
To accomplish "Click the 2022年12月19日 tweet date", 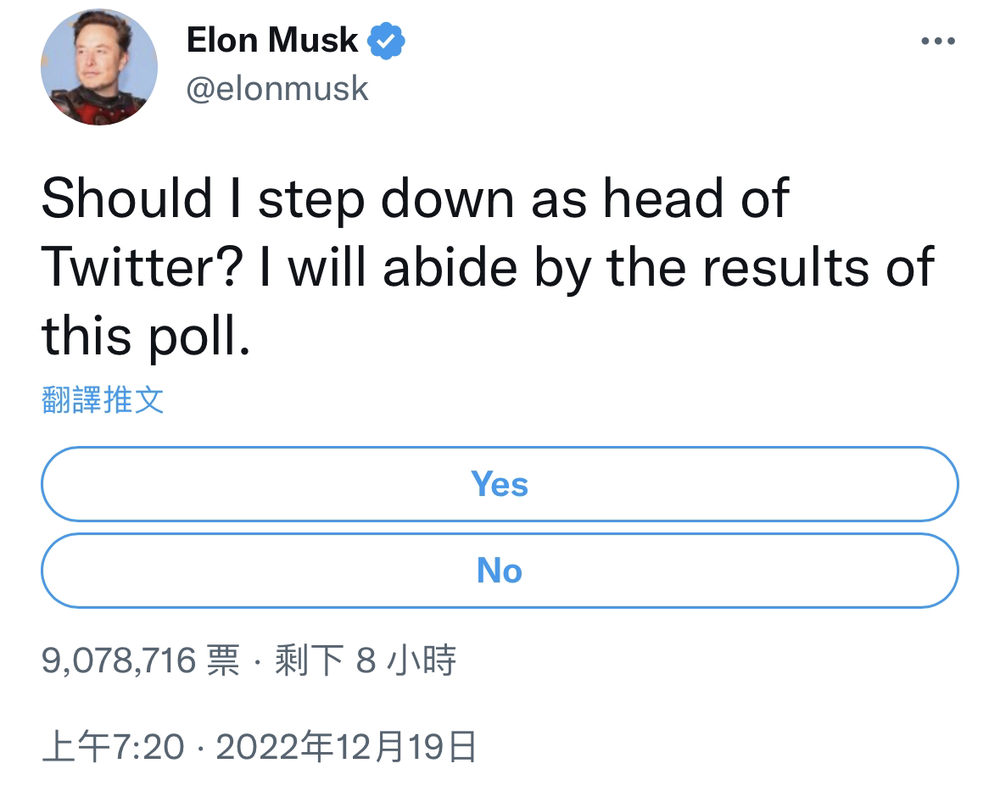I will pos(345,747).
